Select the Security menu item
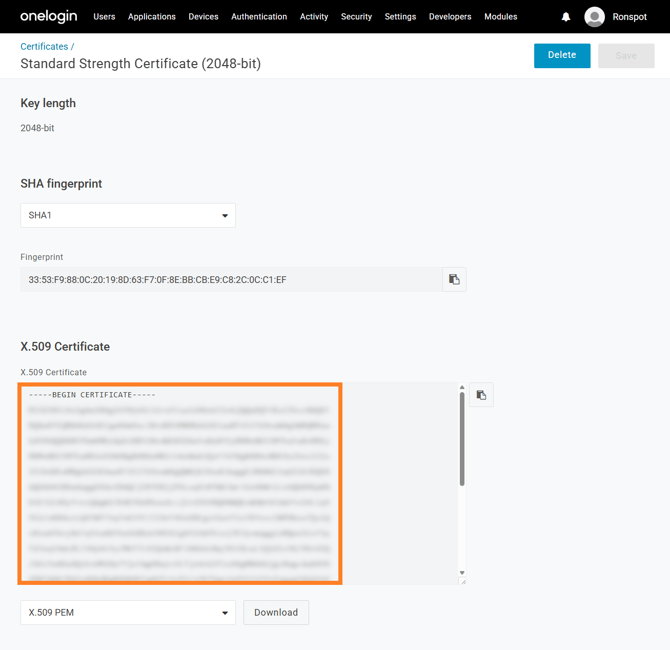 [356, 17]
